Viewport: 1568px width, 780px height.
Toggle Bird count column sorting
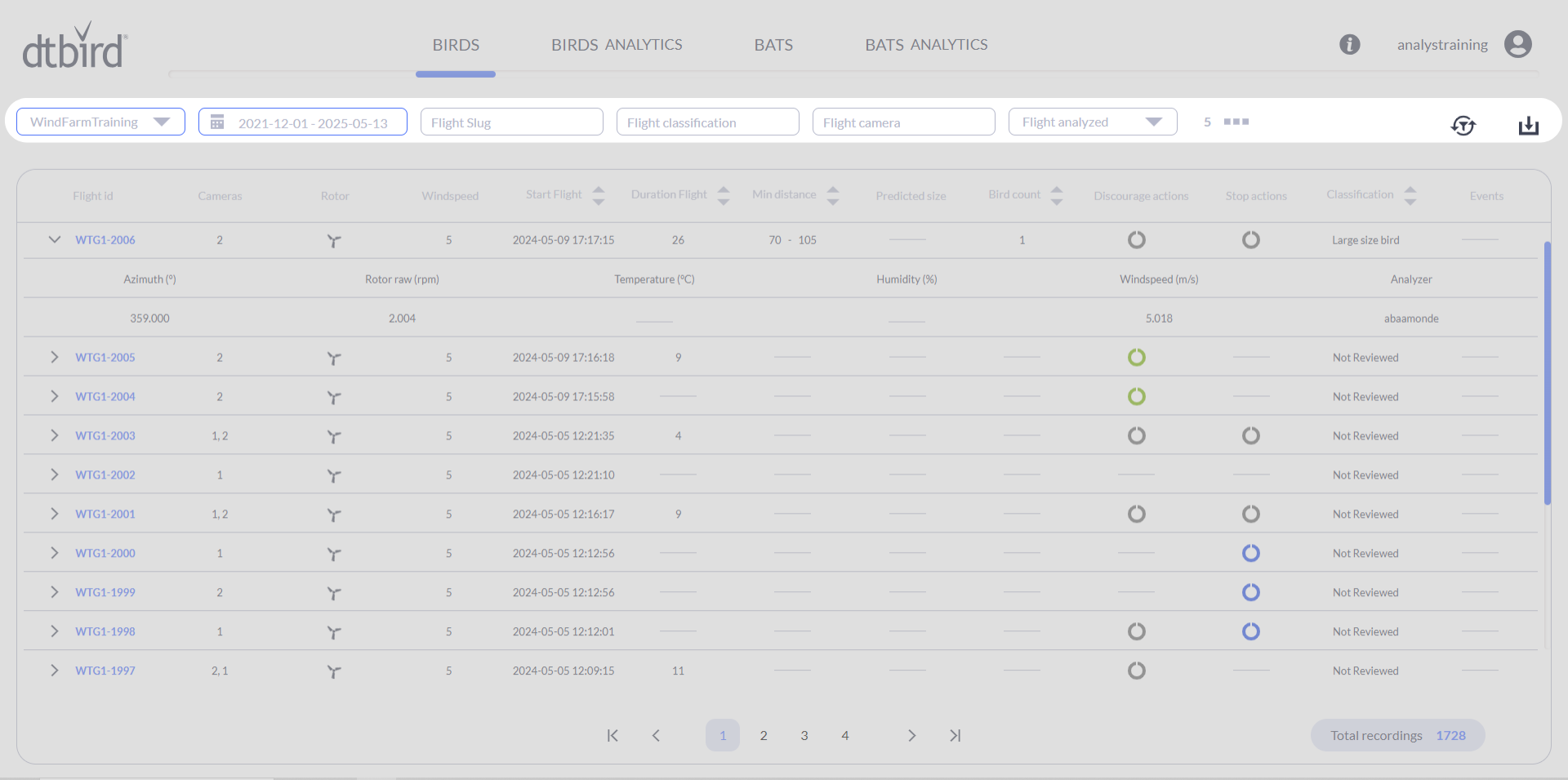pos(1057,195)
